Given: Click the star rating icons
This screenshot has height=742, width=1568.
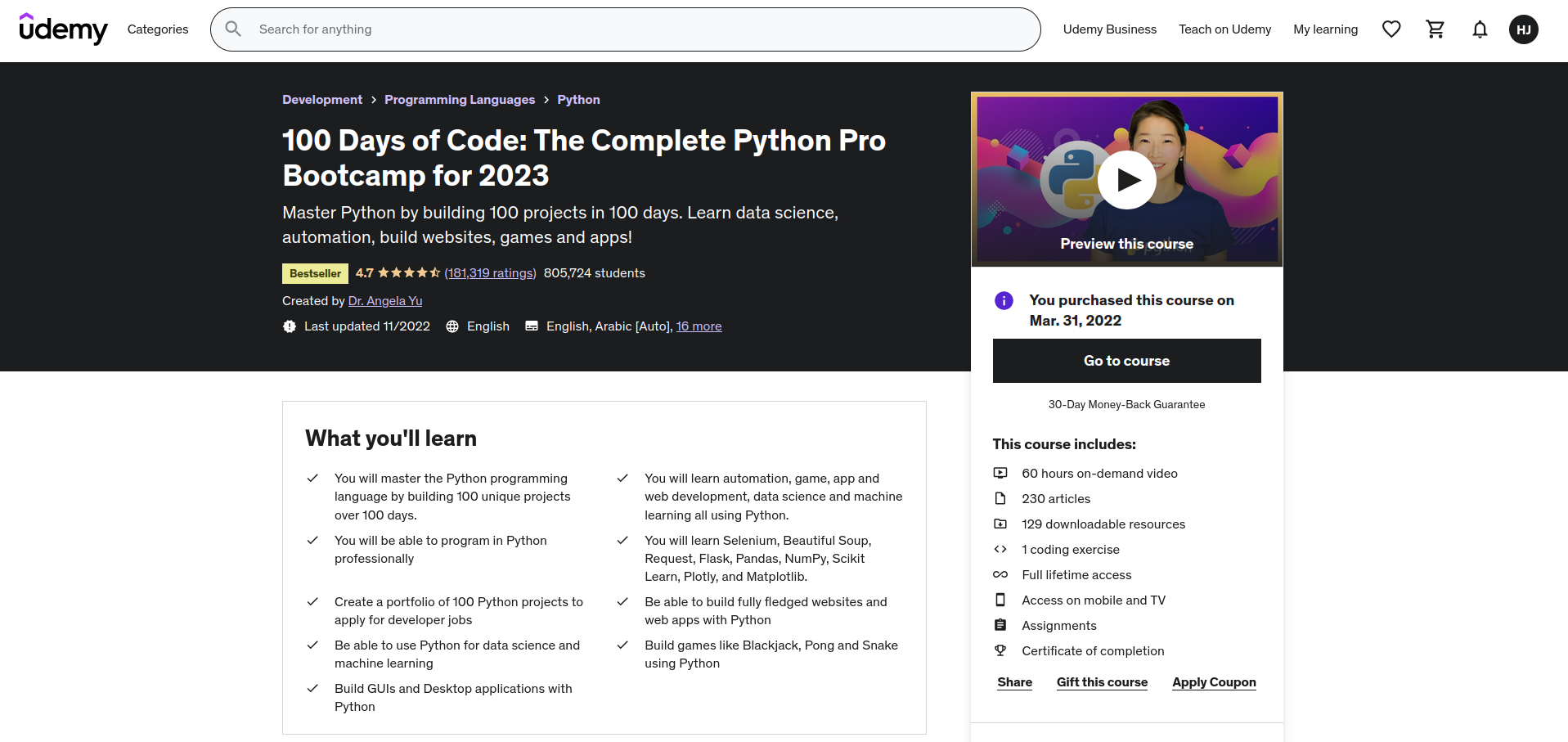Looking at the screenshot, I should coord(409,272).
